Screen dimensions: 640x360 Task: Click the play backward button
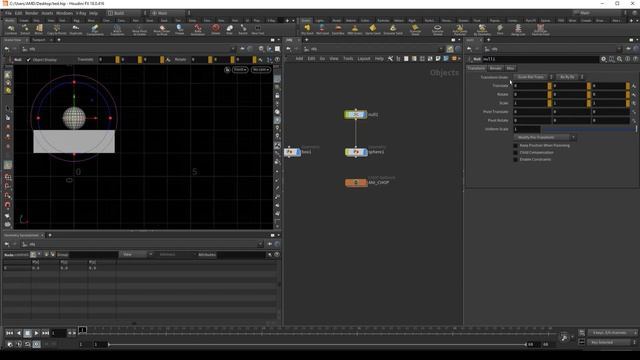click(x=18, y=333)
